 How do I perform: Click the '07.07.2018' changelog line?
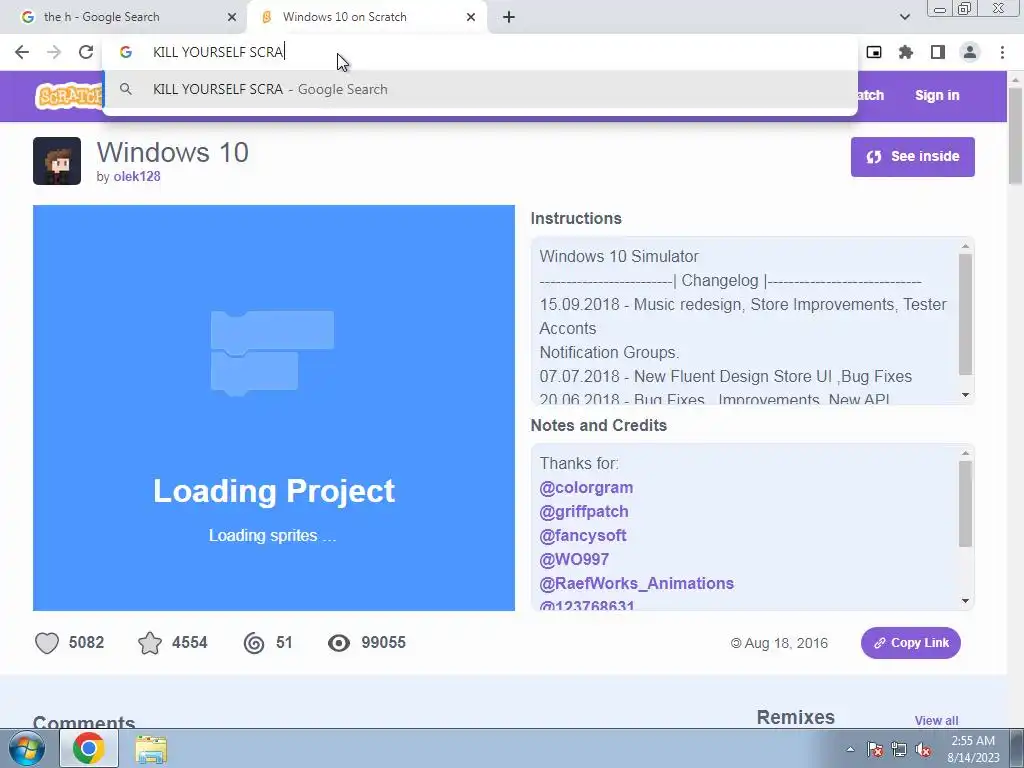[726, 377]
